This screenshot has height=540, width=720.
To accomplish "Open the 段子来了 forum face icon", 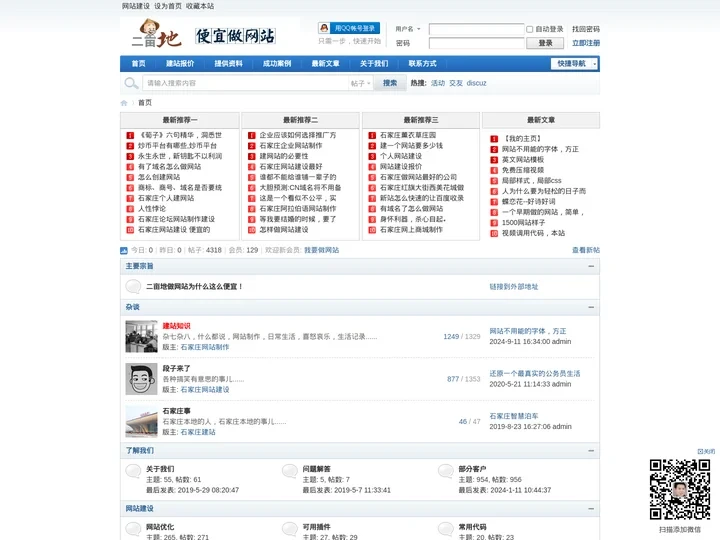I will point(141,379).
